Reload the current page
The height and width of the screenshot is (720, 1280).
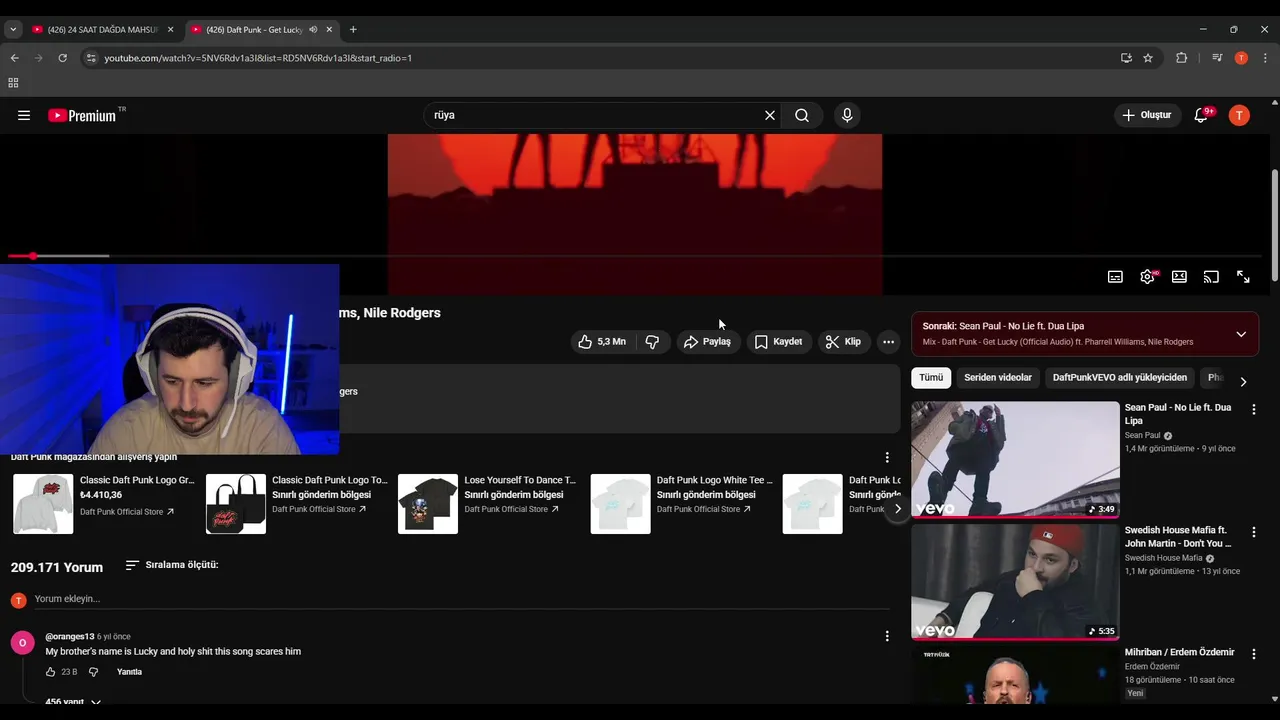(x=62, y=58)
